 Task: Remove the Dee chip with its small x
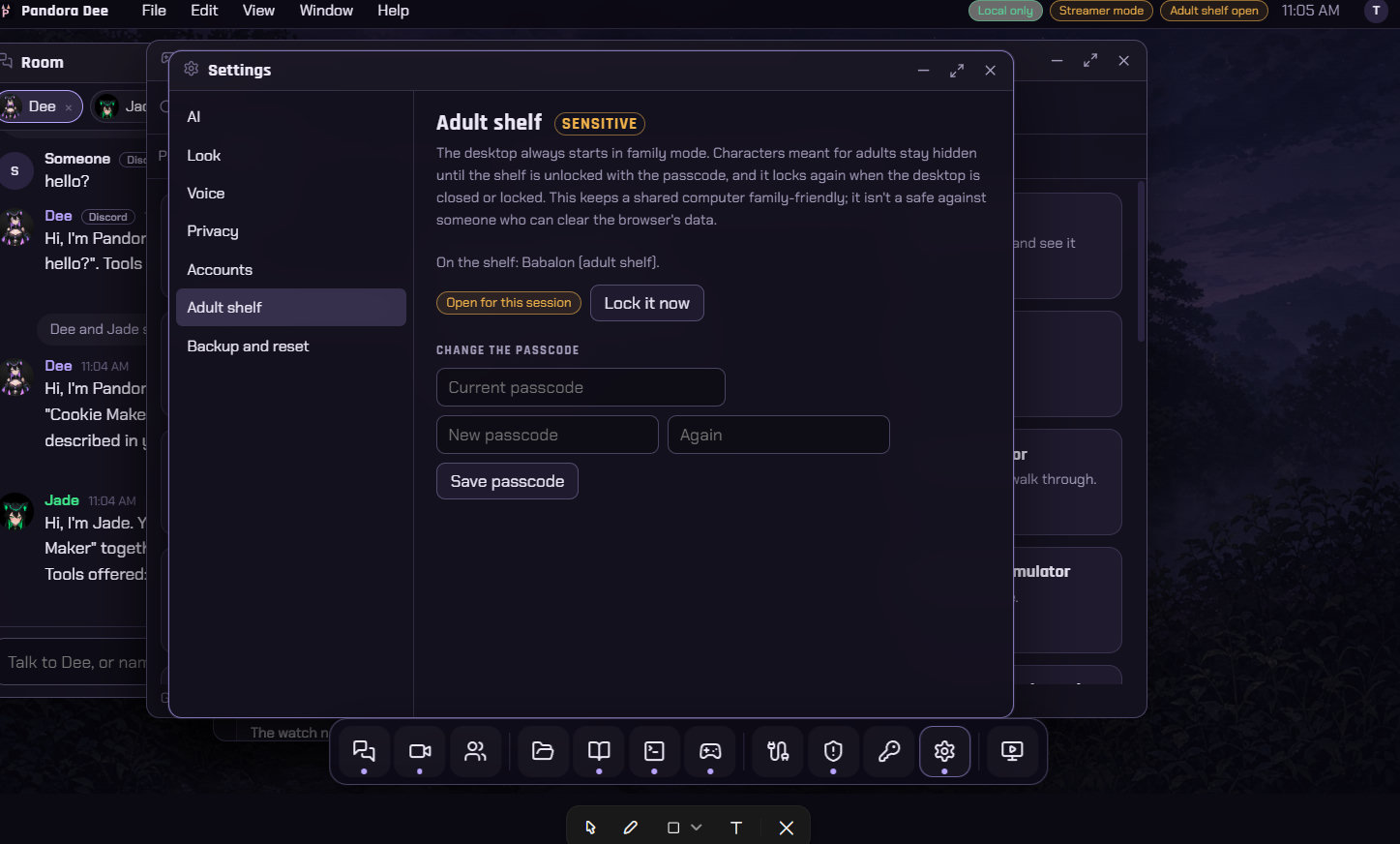69,107
